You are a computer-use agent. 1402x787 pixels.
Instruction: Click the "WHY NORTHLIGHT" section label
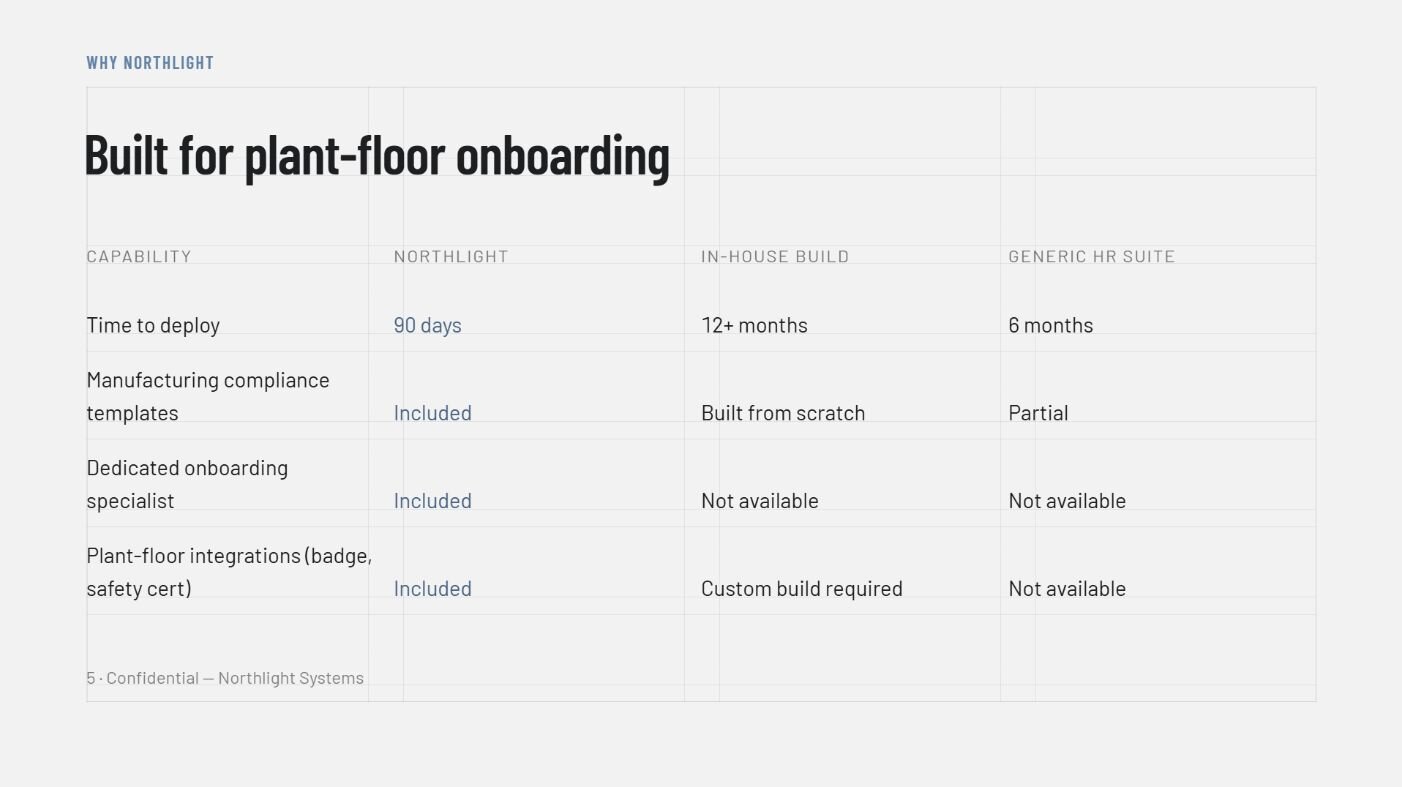pyautogui.click(x=150, y=62)
